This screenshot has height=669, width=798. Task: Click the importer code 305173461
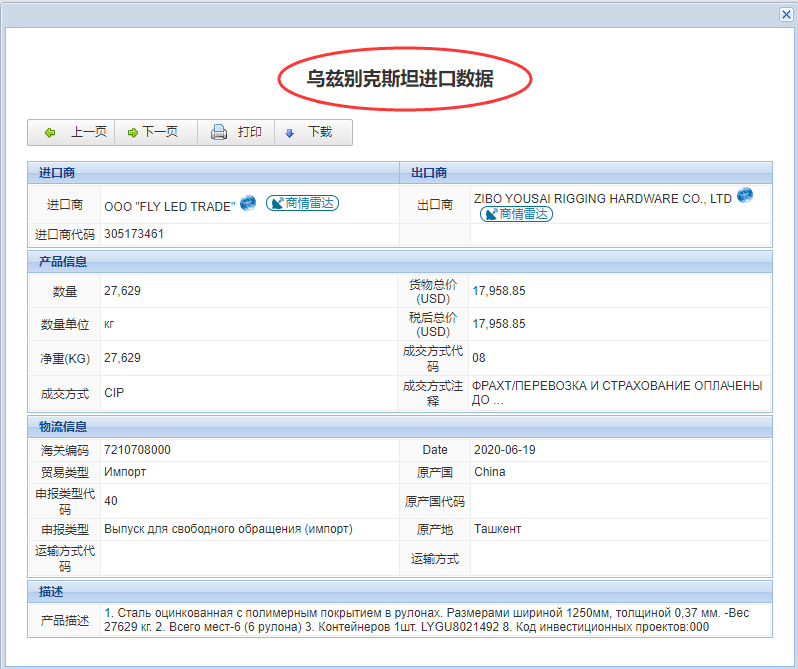click(134, 235)
